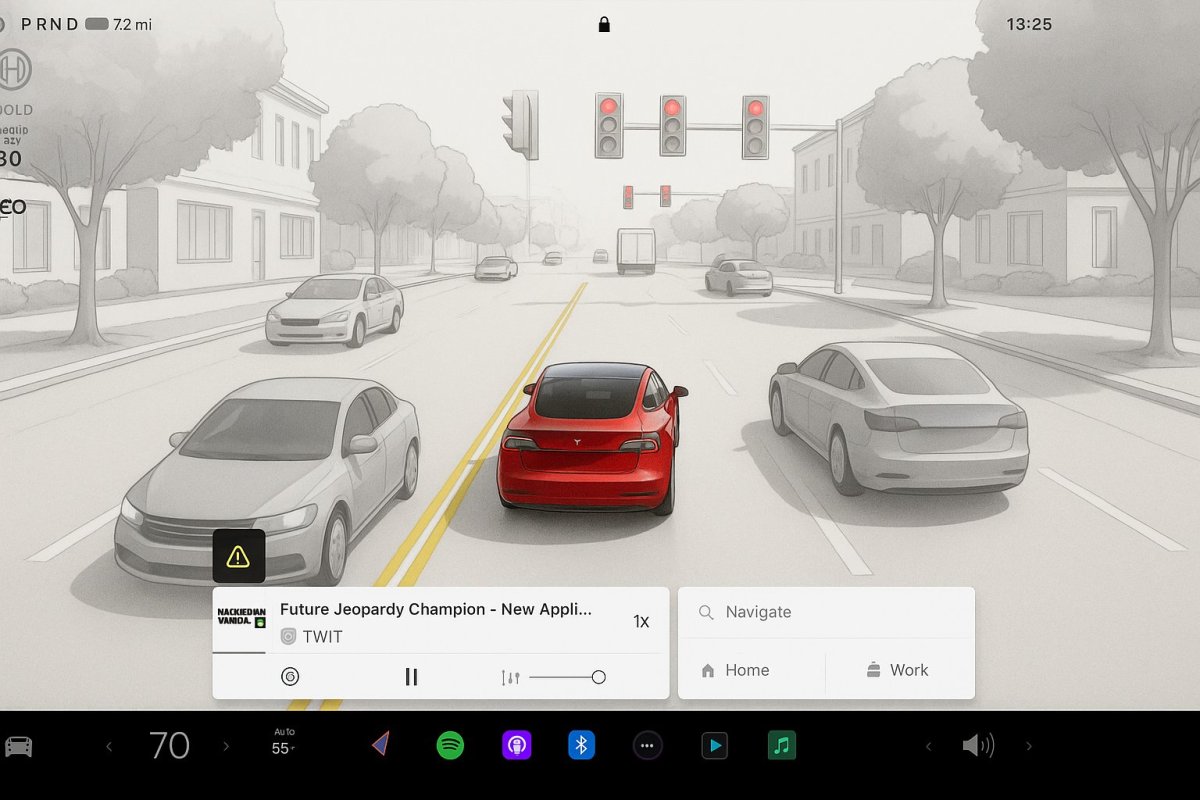Open Bluetooth settings
1200x800 pixels.
[581, 745]
